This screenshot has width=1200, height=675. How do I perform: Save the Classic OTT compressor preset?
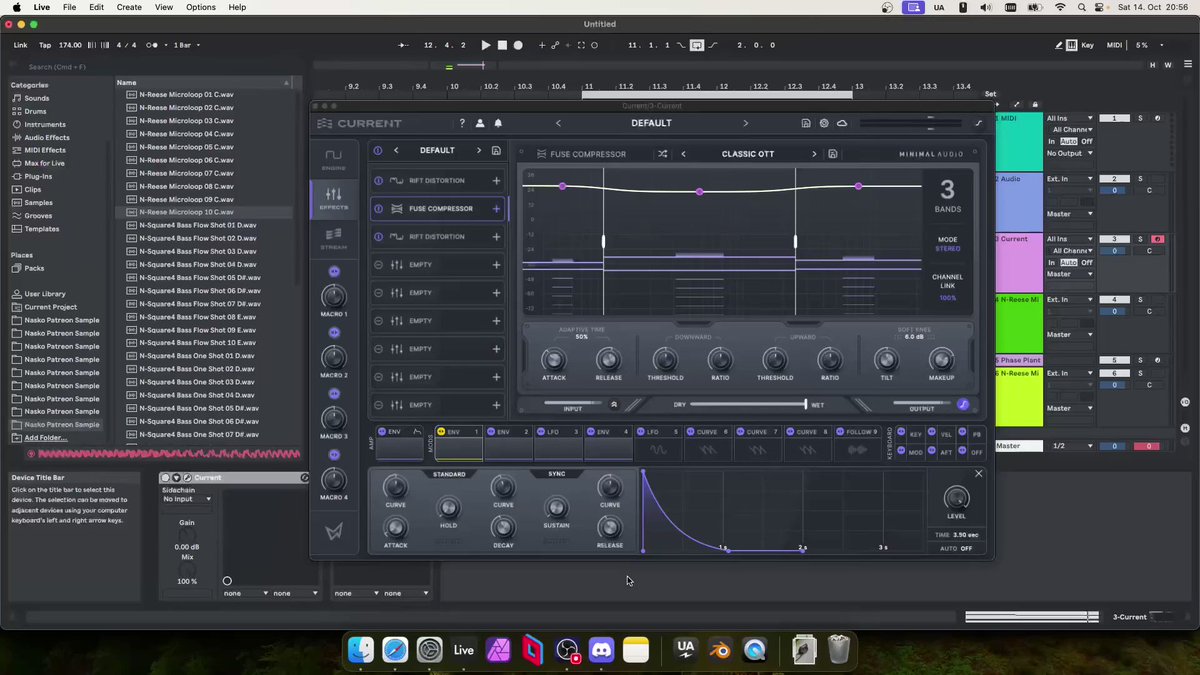(x=833, y=154)
